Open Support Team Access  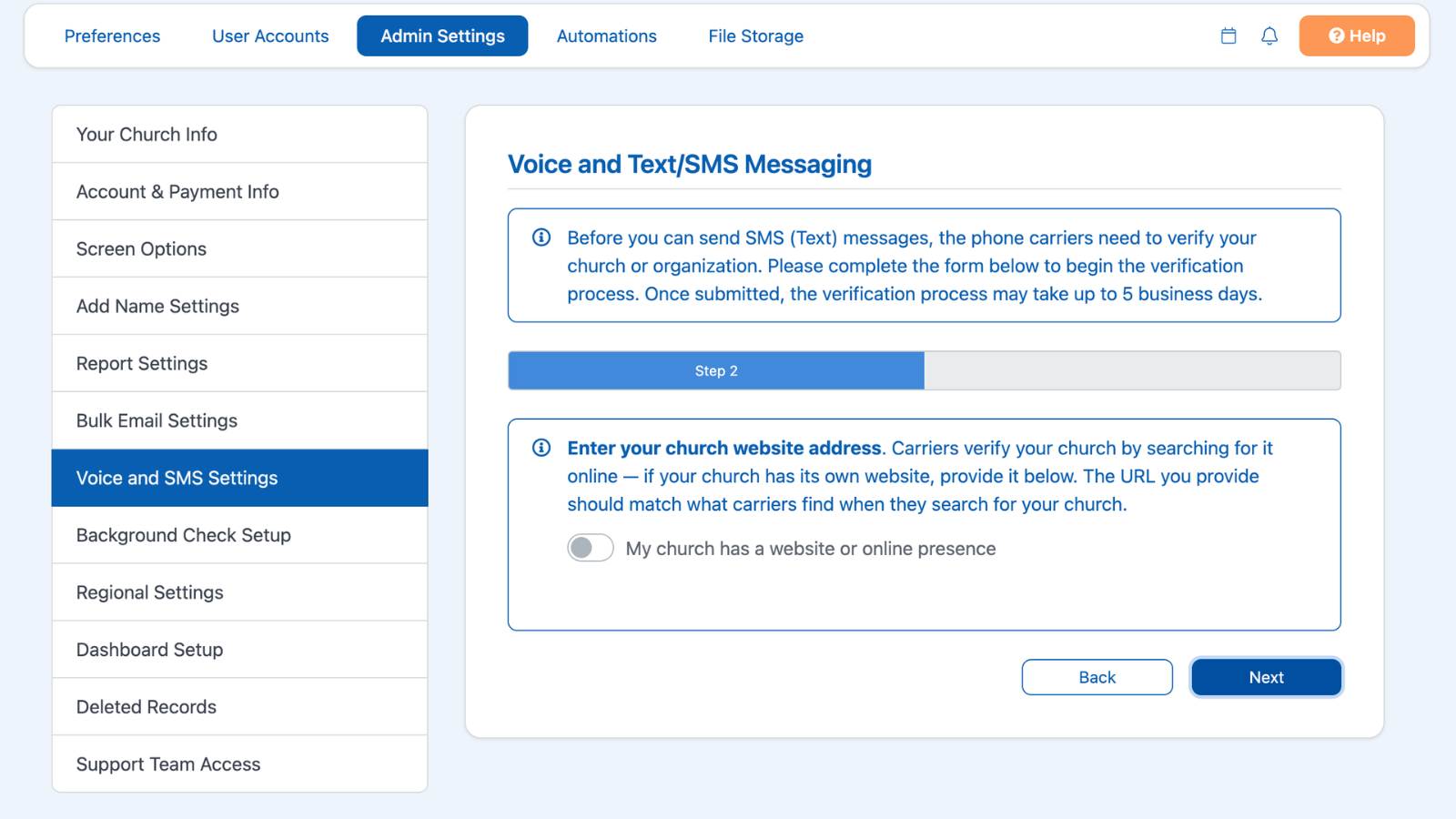click(239, 764)
